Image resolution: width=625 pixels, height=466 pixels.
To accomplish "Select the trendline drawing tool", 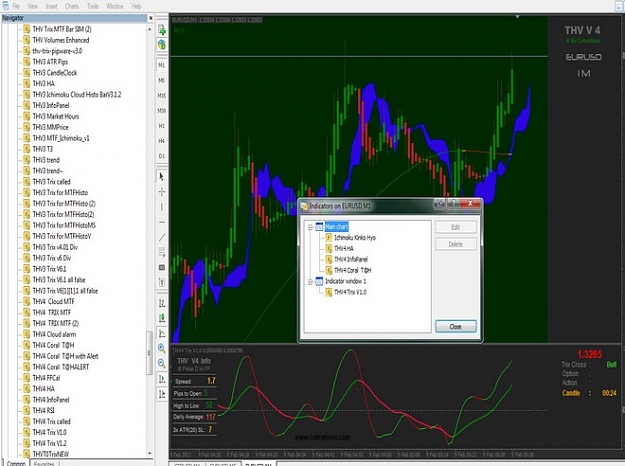I will coord(161,238).
